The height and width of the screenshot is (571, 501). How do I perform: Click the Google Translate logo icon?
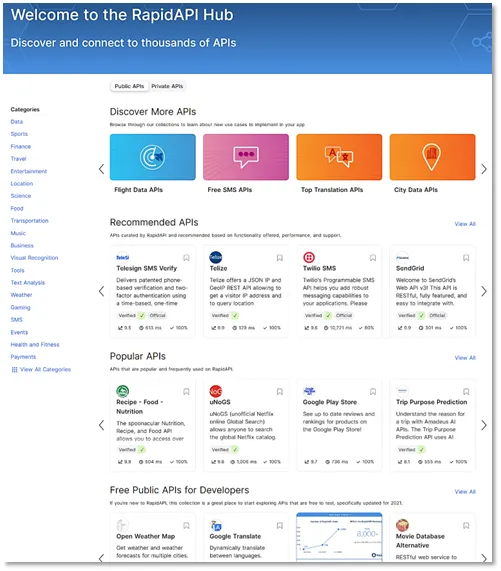pyautogui.click(x=216, y=525)
